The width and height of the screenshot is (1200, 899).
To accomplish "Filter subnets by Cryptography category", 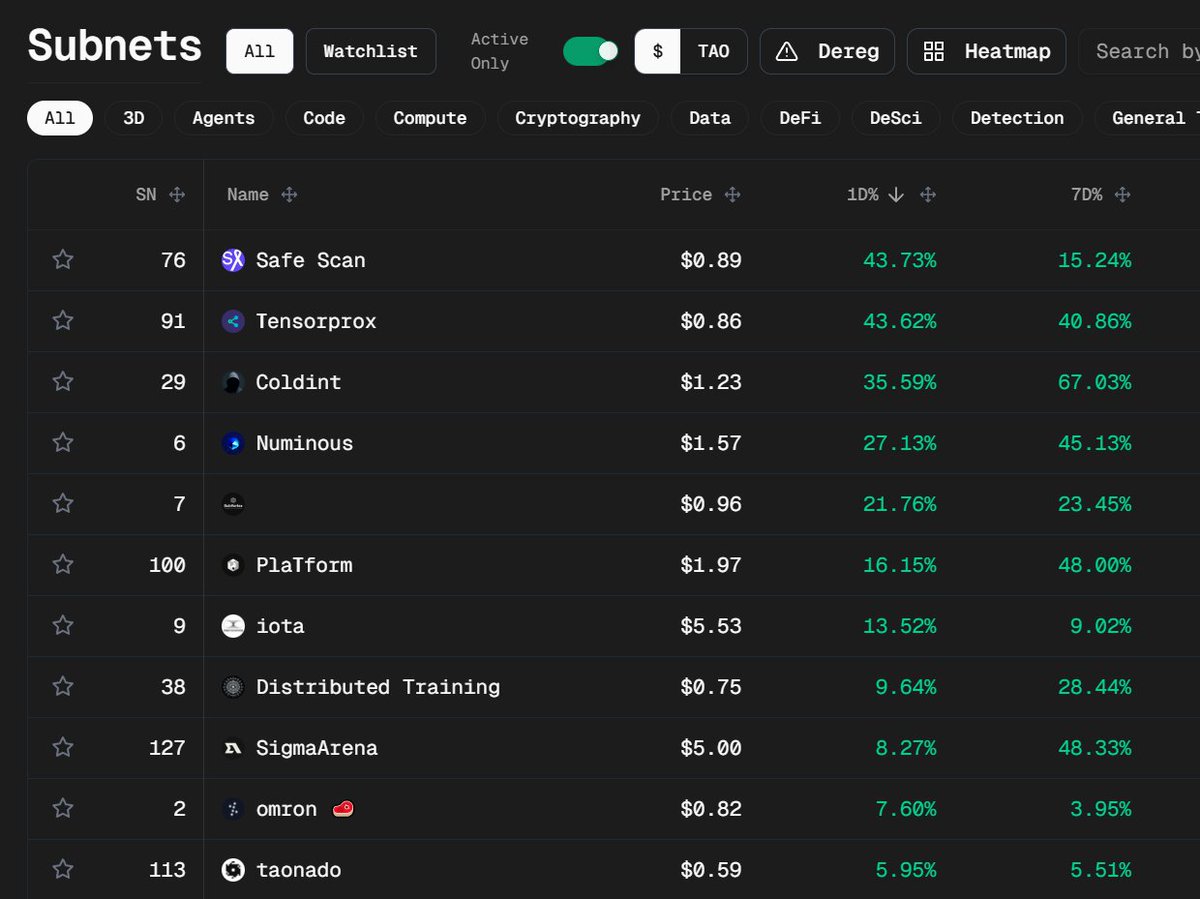I will pos(578,118).
